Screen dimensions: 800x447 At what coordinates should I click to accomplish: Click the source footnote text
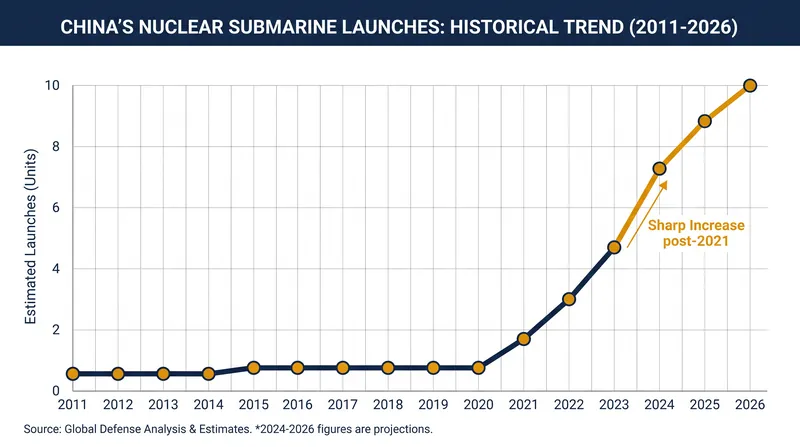tap(228, 429)
